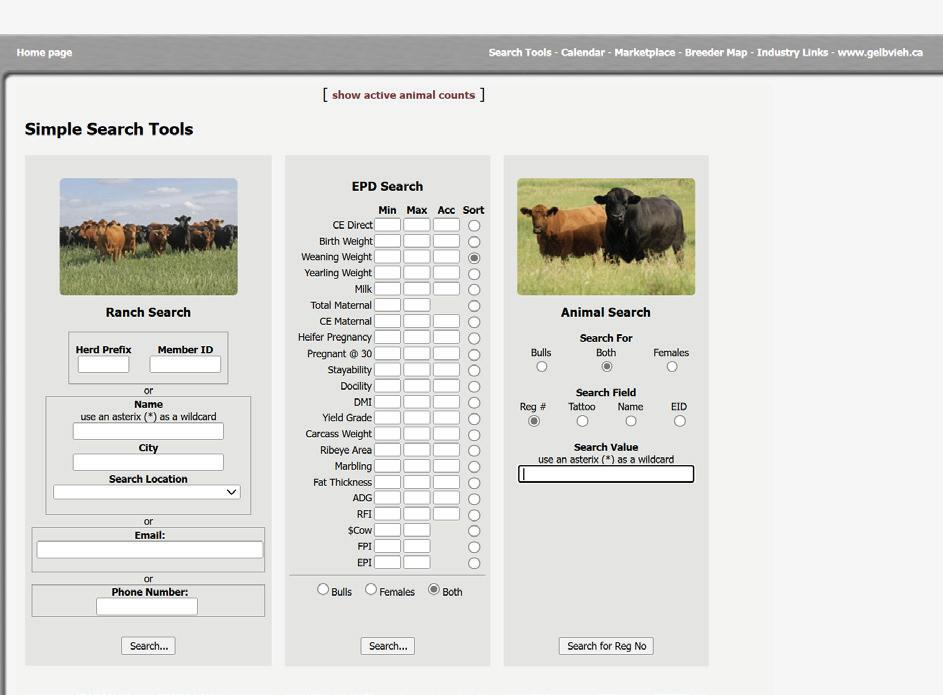Select the Name search field option
Viewport: 943px width, 695px height.
pos(631,421)
